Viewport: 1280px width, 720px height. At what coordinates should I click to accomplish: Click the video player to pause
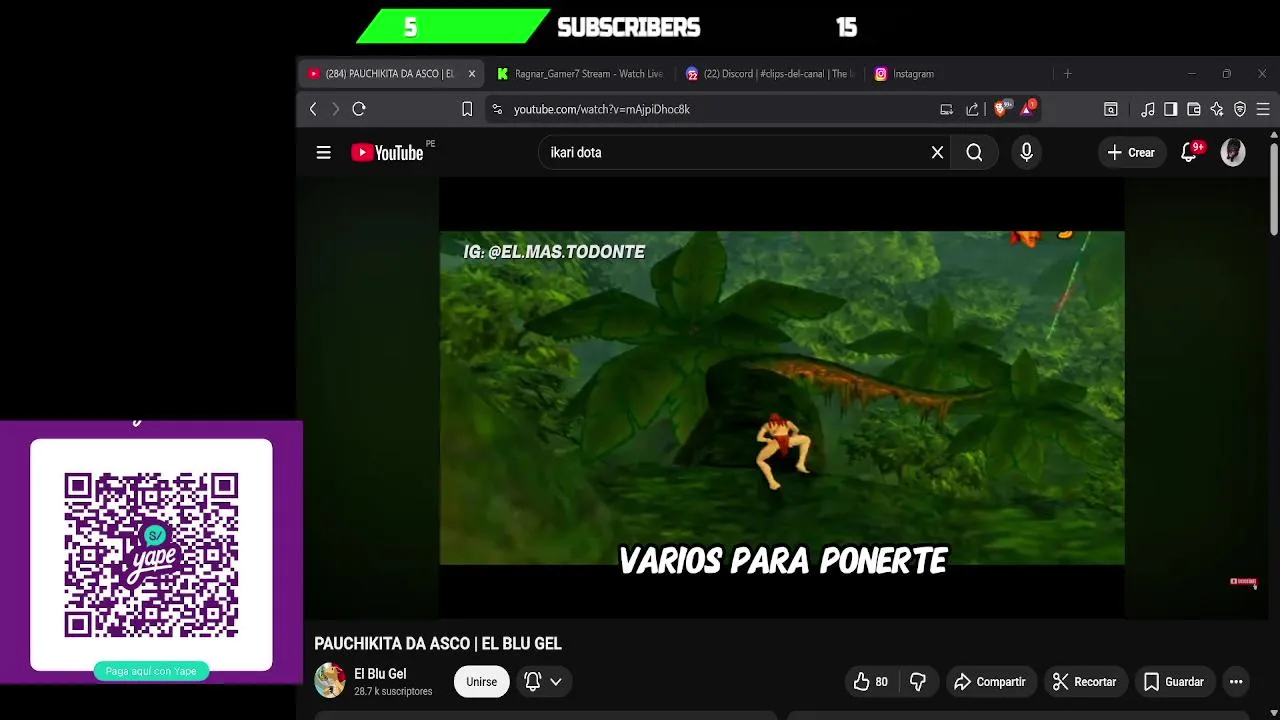(x=782, y=398)
